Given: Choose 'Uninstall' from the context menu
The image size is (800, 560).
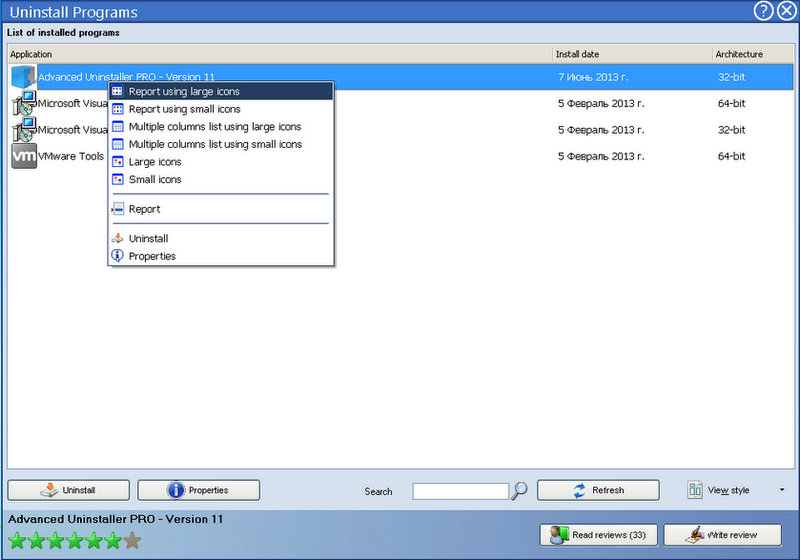Looking at the screenshot, I should coord(221,238).
